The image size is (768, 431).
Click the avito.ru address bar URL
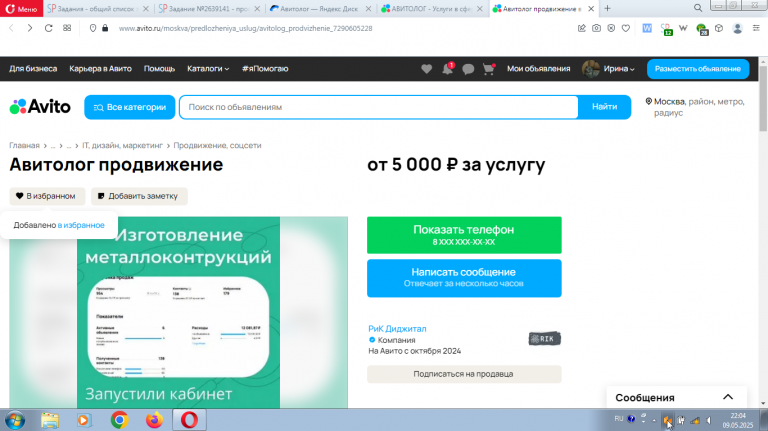245,28
